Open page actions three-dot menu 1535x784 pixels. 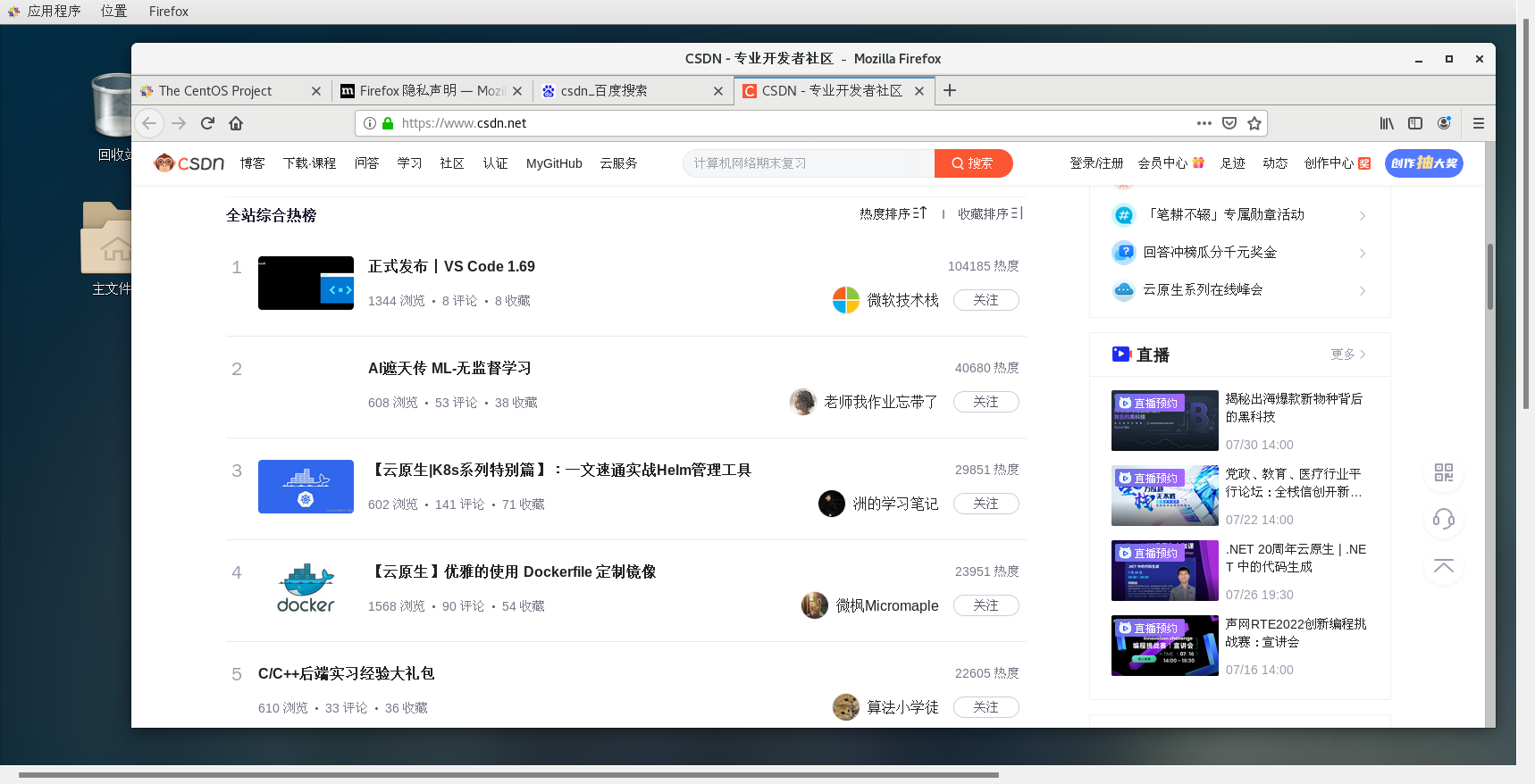point(1204,123)
